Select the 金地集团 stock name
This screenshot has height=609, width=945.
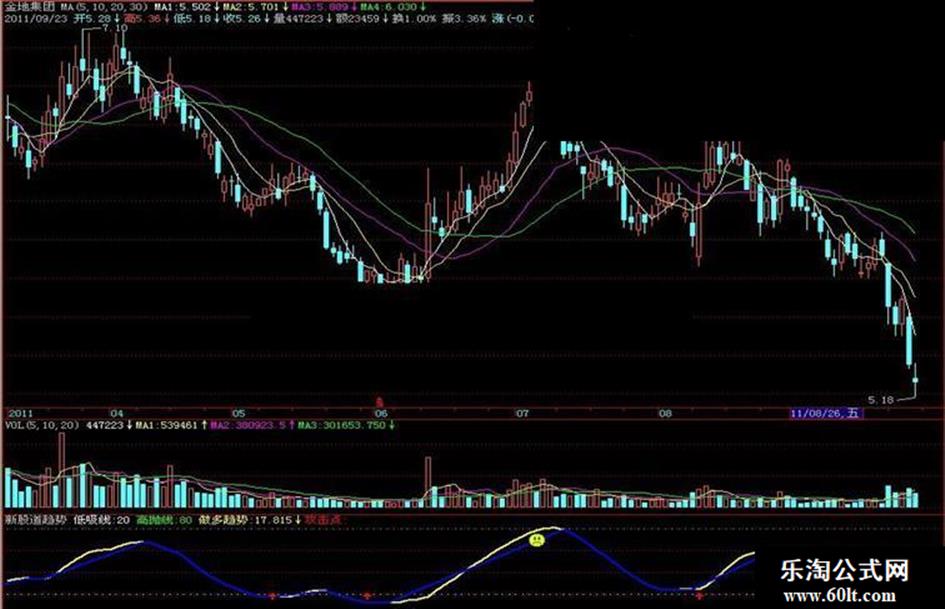pos(30,7)
